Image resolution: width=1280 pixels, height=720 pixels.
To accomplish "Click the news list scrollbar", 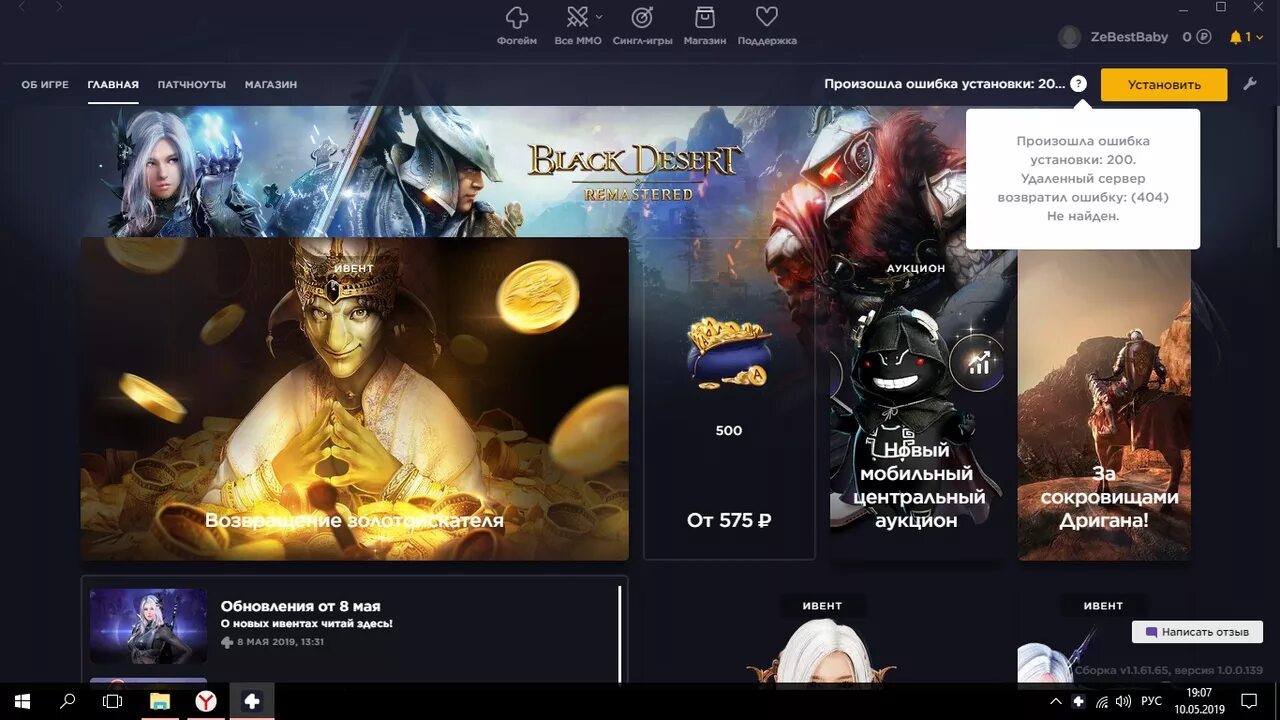I will click(x=620, y=634).
